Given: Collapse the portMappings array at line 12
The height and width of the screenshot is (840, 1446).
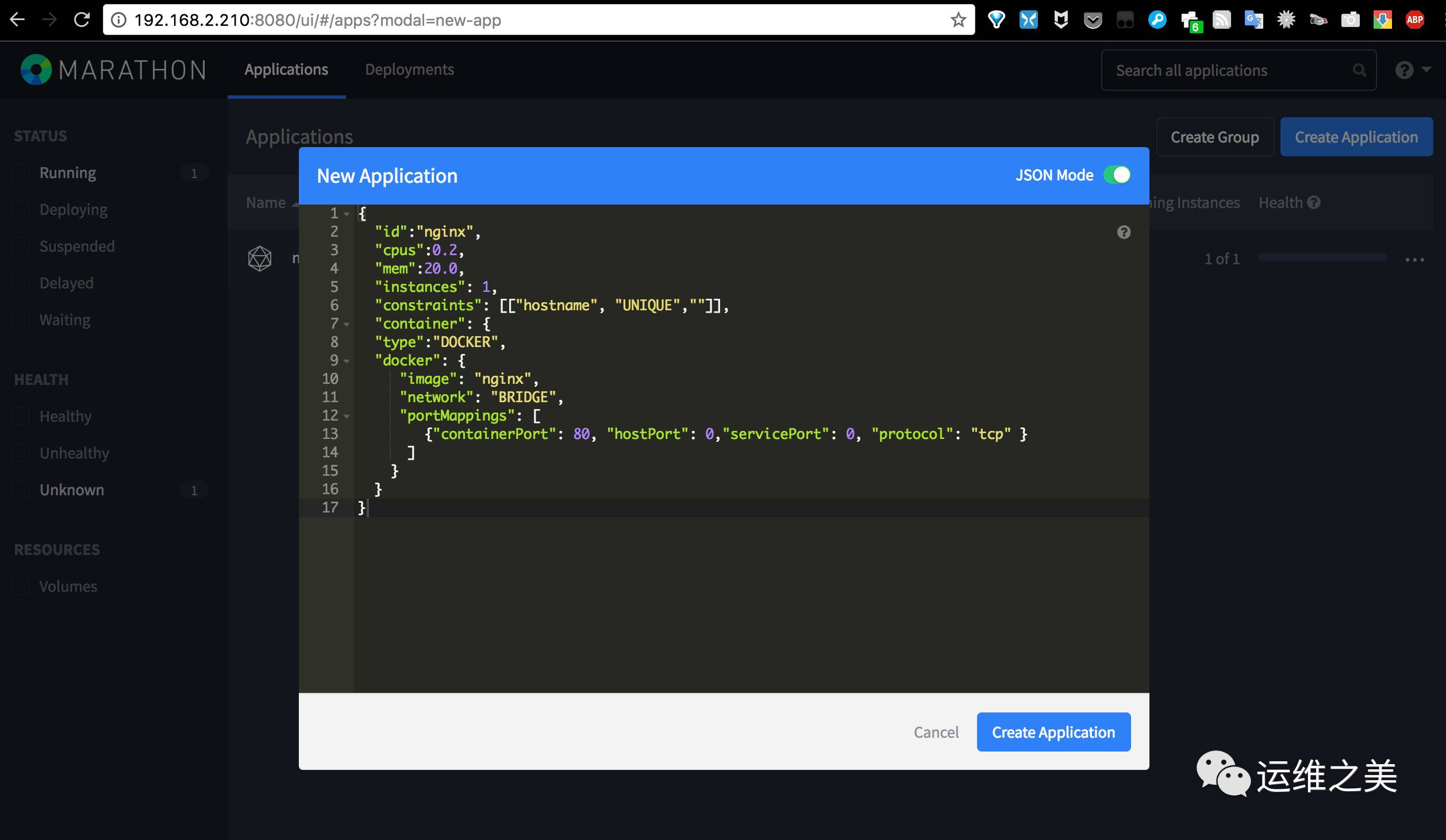Looking at the screenshot, I should (347, 416).
